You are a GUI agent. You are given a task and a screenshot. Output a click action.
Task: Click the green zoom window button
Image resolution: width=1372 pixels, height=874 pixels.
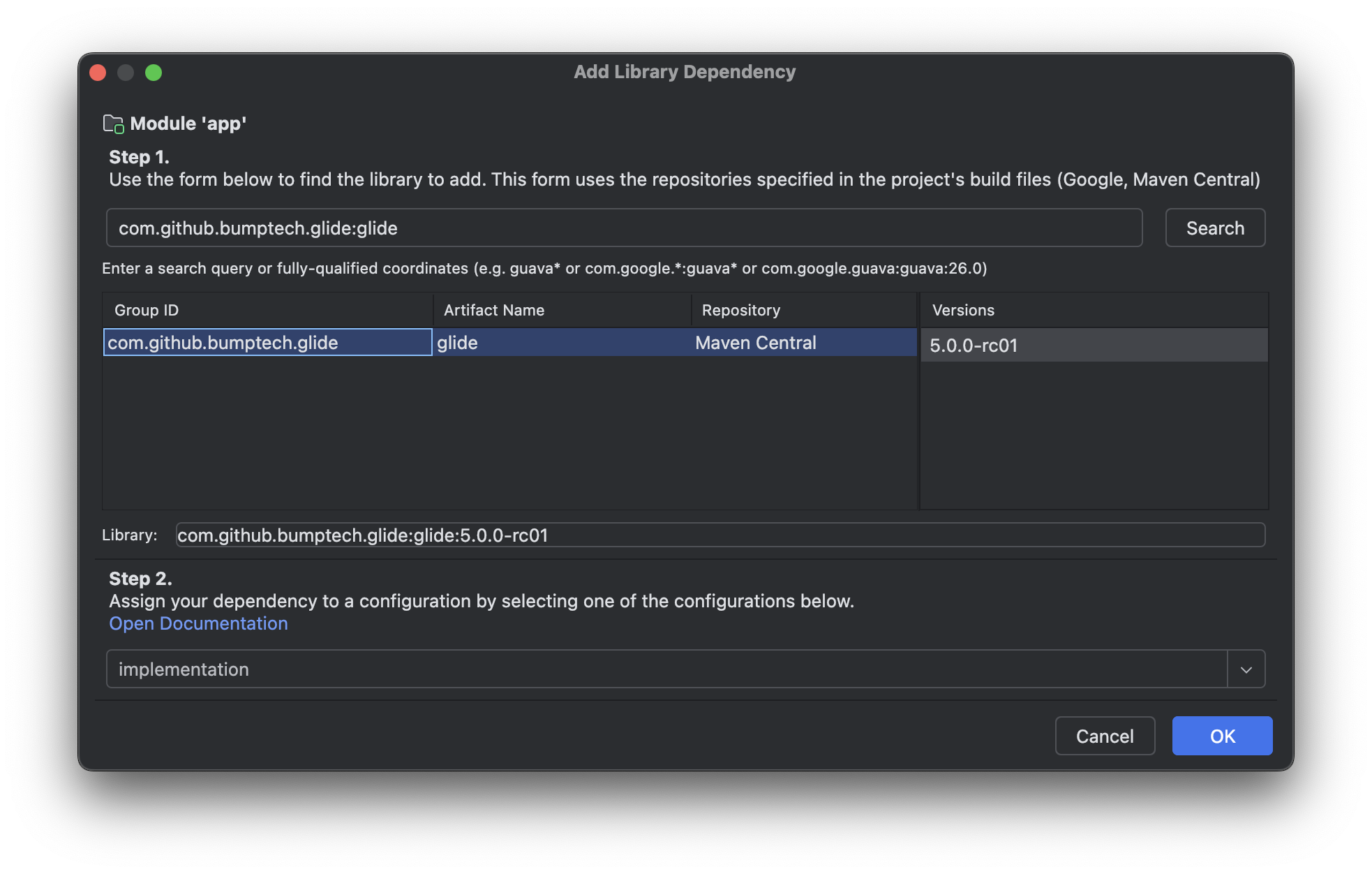[x=154, y=73]
